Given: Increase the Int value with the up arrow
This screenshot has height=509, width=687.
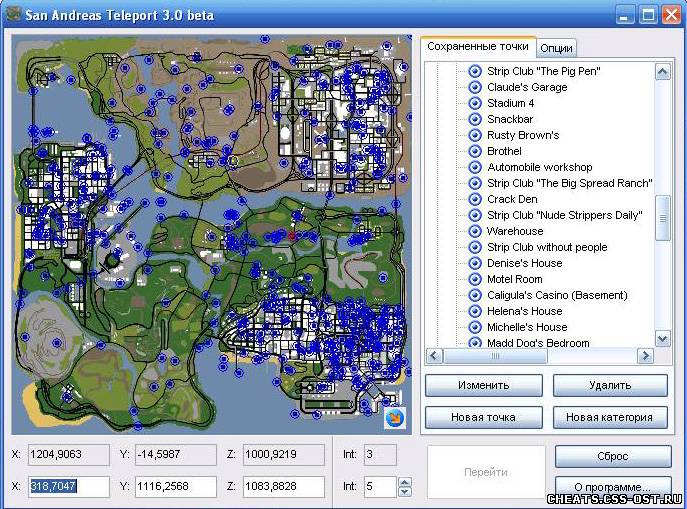Looking at the screenshot, I should tap(404, 481).
